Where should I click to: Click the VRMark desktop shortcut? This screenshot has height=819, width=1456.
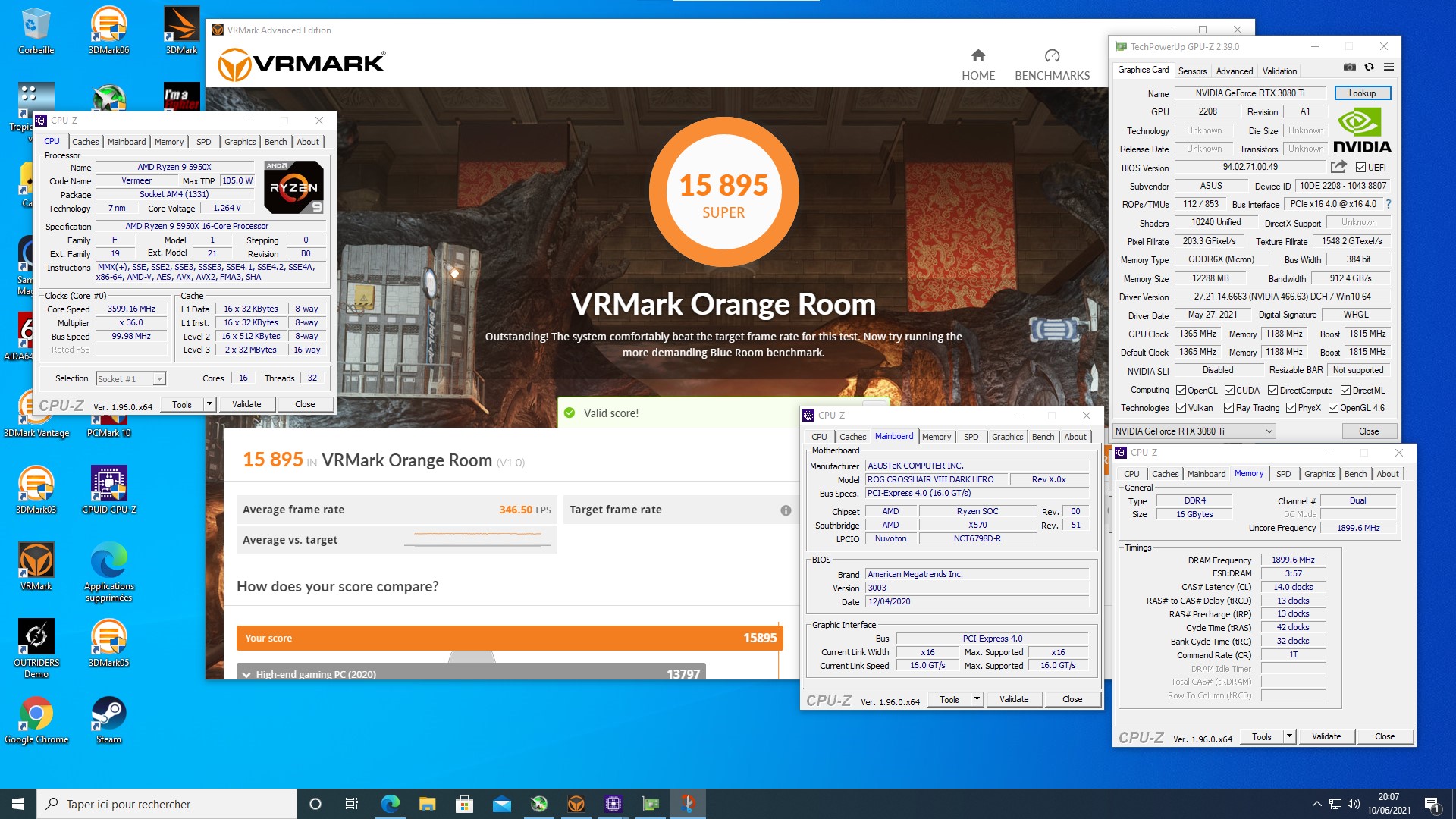point(36,566)
